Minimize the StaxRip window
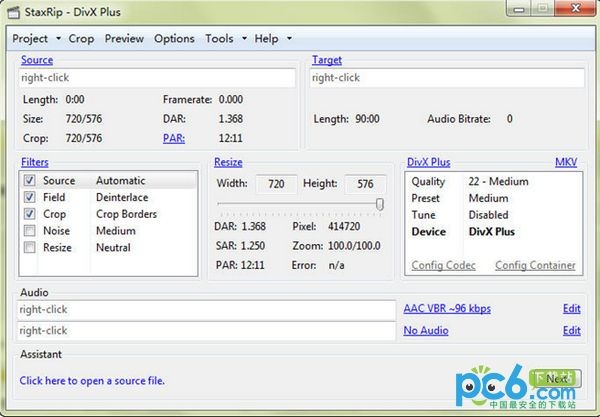Image resolution: width=600 pixels, height=417 pixels. click(518, 8)
